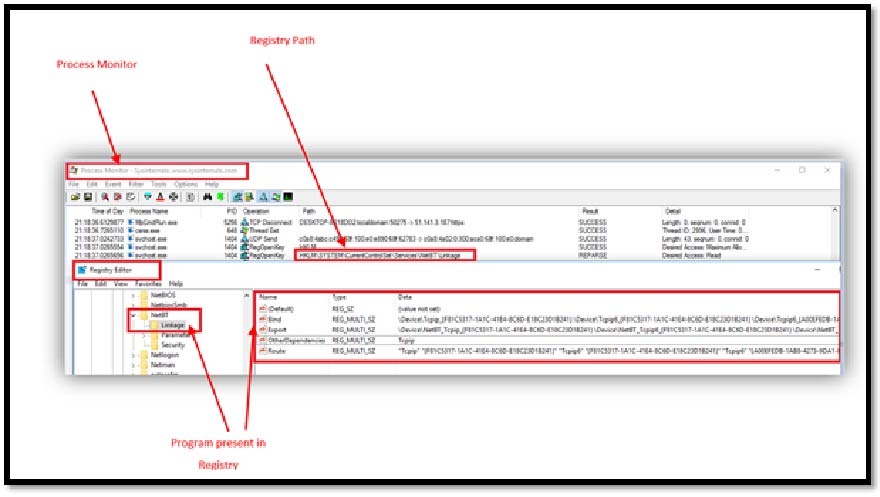Open File menu in Registry Editor
Screen dimensions: 880x497
point(82,284)
